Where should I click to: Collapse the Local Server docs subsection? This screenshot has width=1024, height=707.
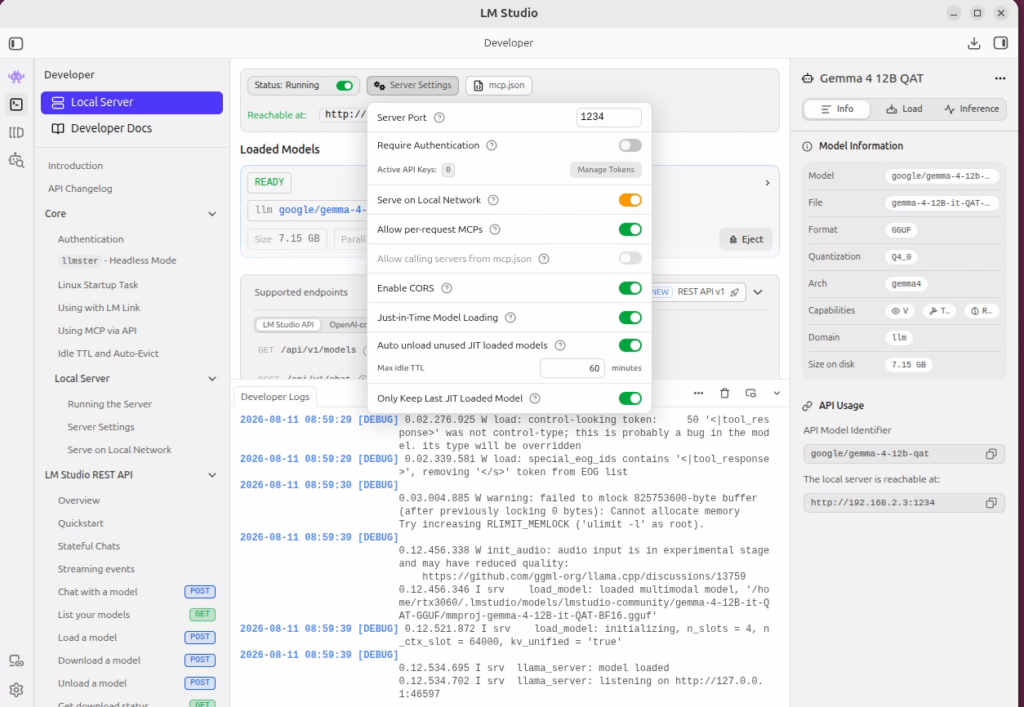point(212,379)
